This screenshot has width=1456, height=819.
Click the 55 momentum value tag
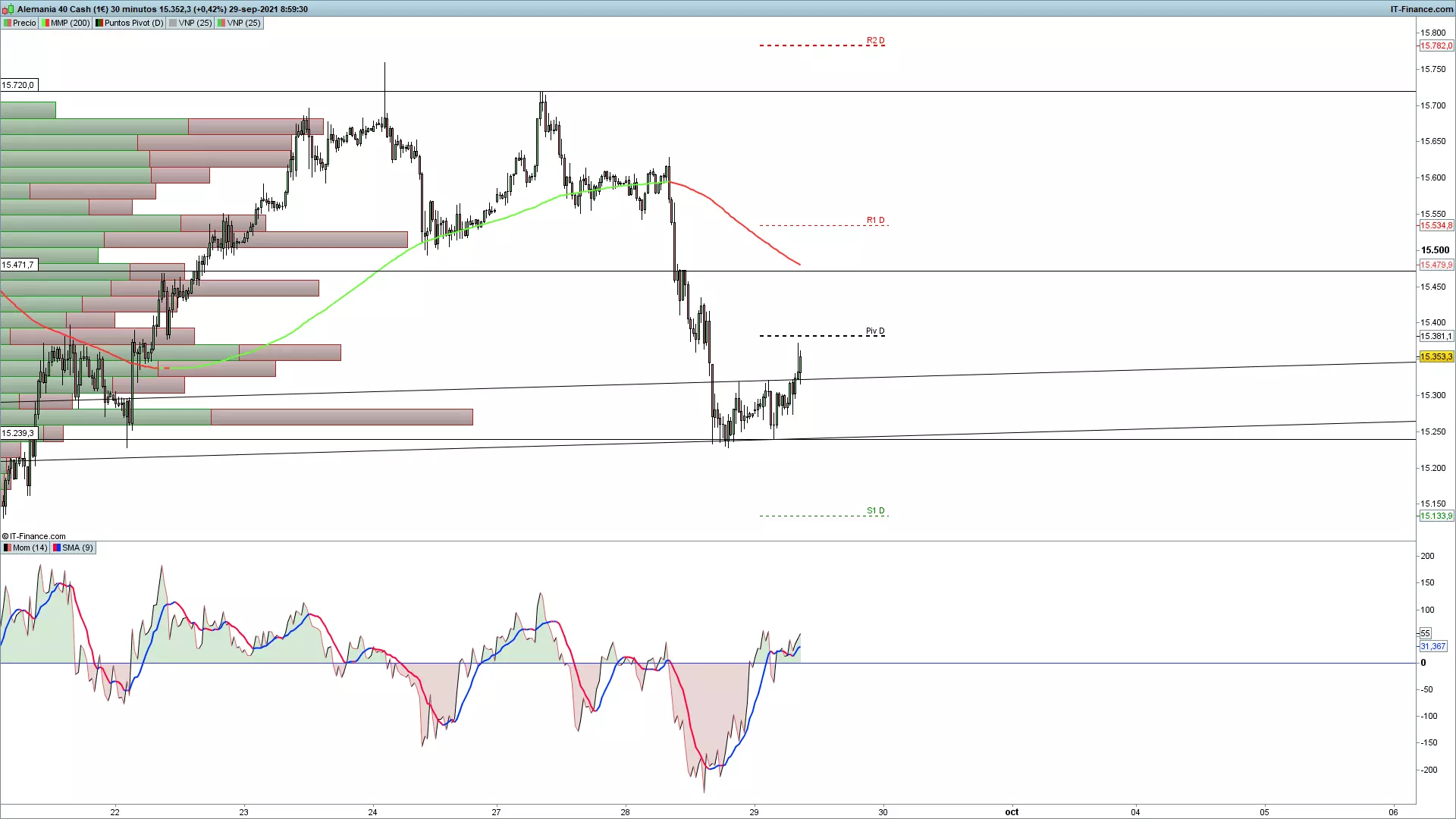click(x=1425, y=633)
